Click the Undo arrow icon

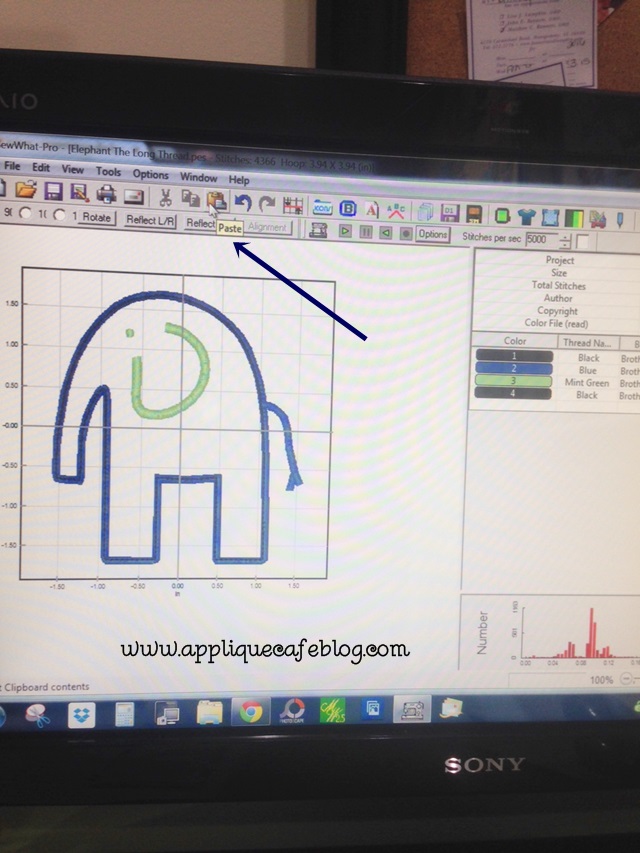pos(243,201)
